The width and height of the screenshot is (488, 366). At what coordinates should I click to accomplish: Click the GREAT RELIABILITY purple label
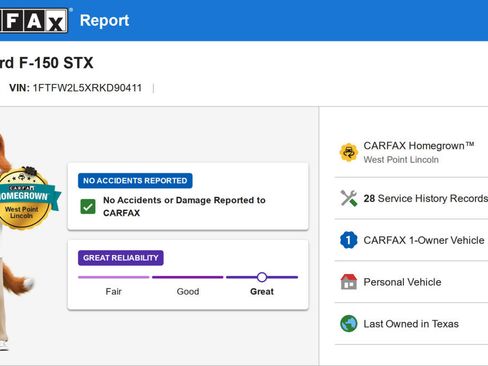point(121,258)
